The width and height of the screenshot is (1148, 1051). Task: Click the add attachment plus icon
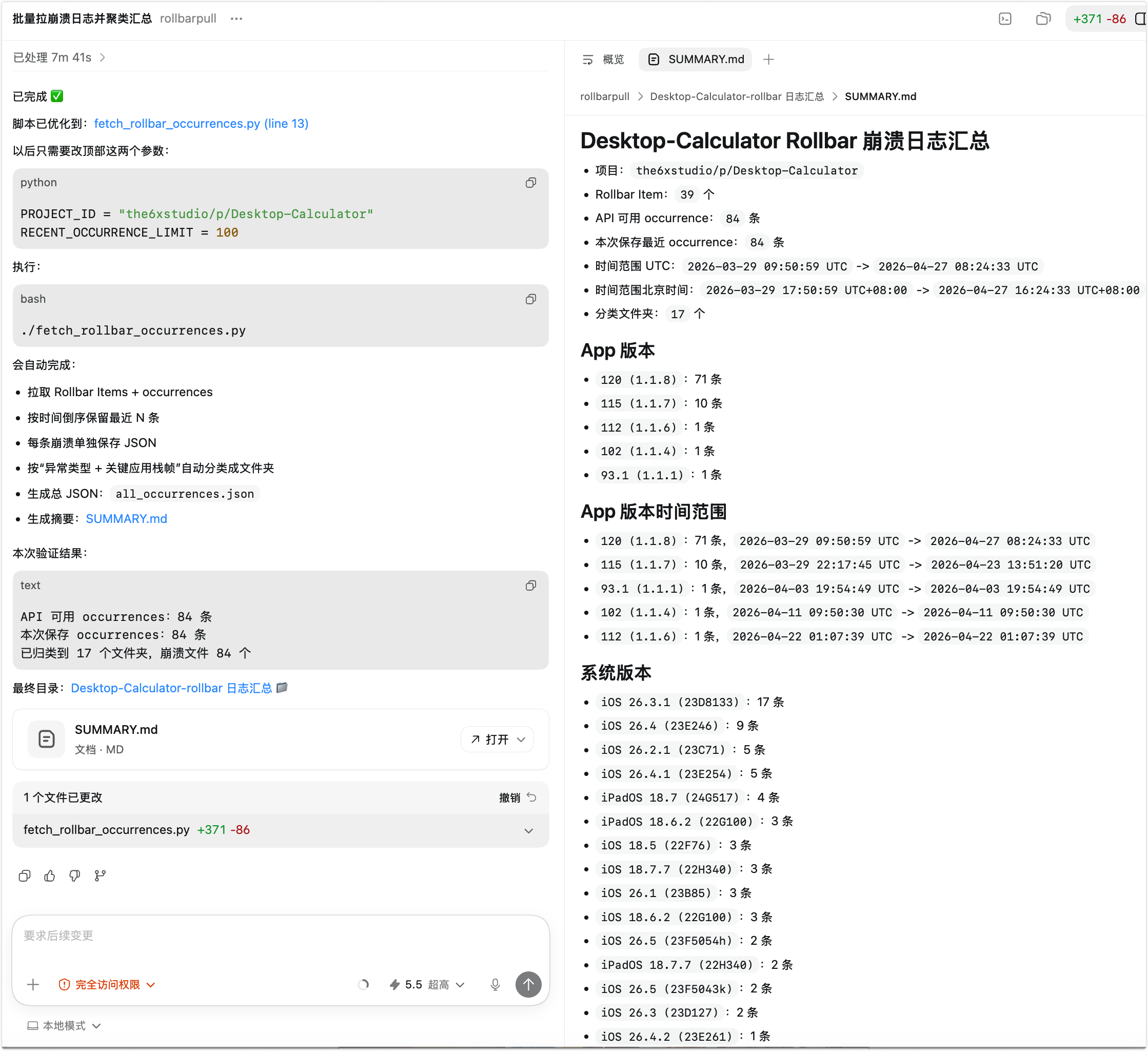point(33,984)
